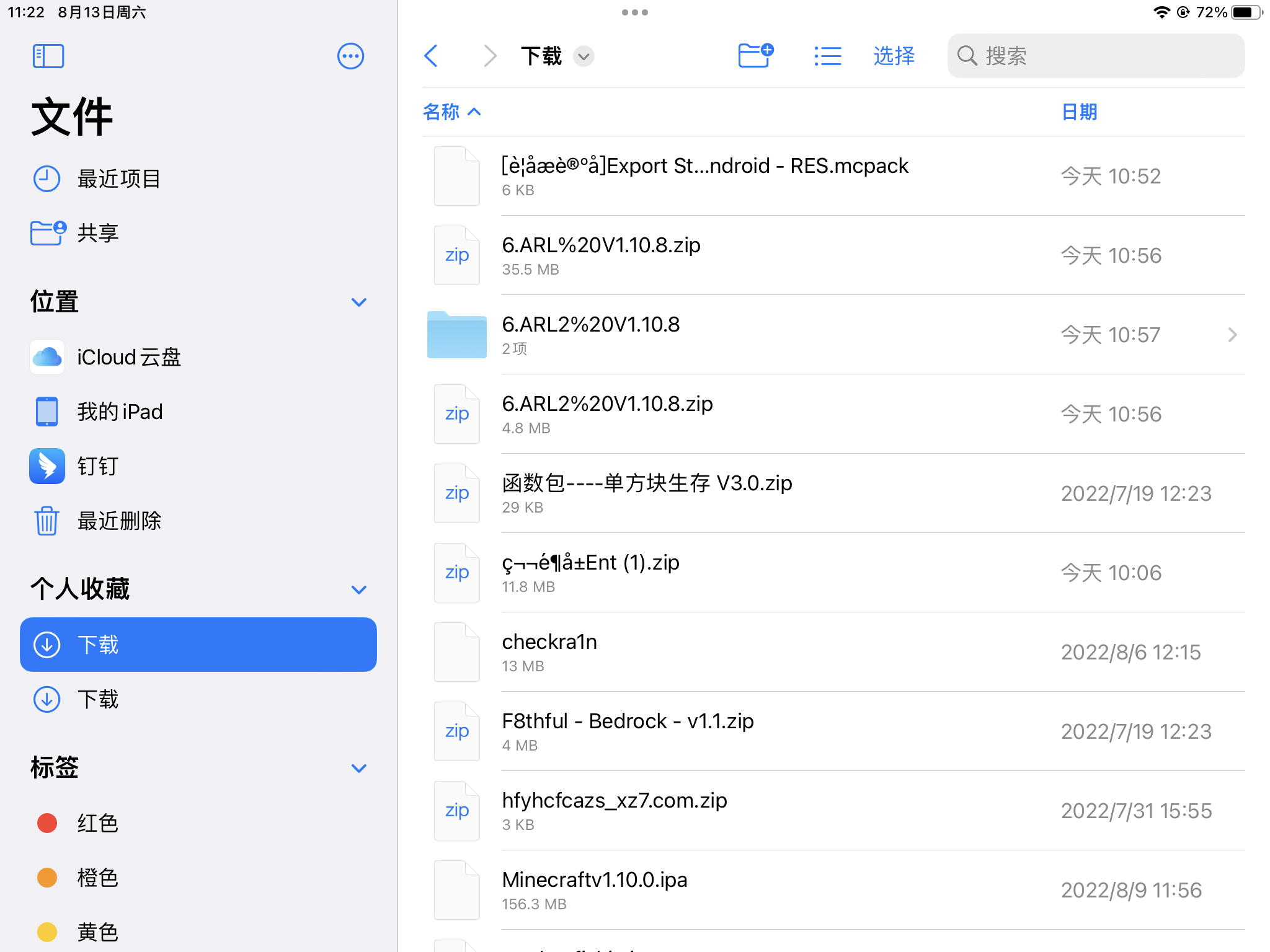Switch view using the list icon

click(x=828, y=56)
